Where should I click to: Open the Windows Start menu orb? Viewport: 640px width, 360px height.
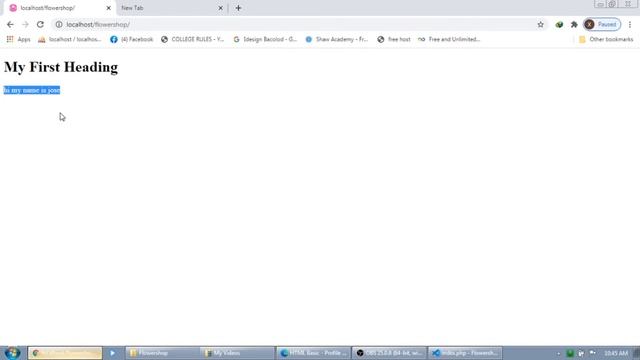(x=13, y=353)
